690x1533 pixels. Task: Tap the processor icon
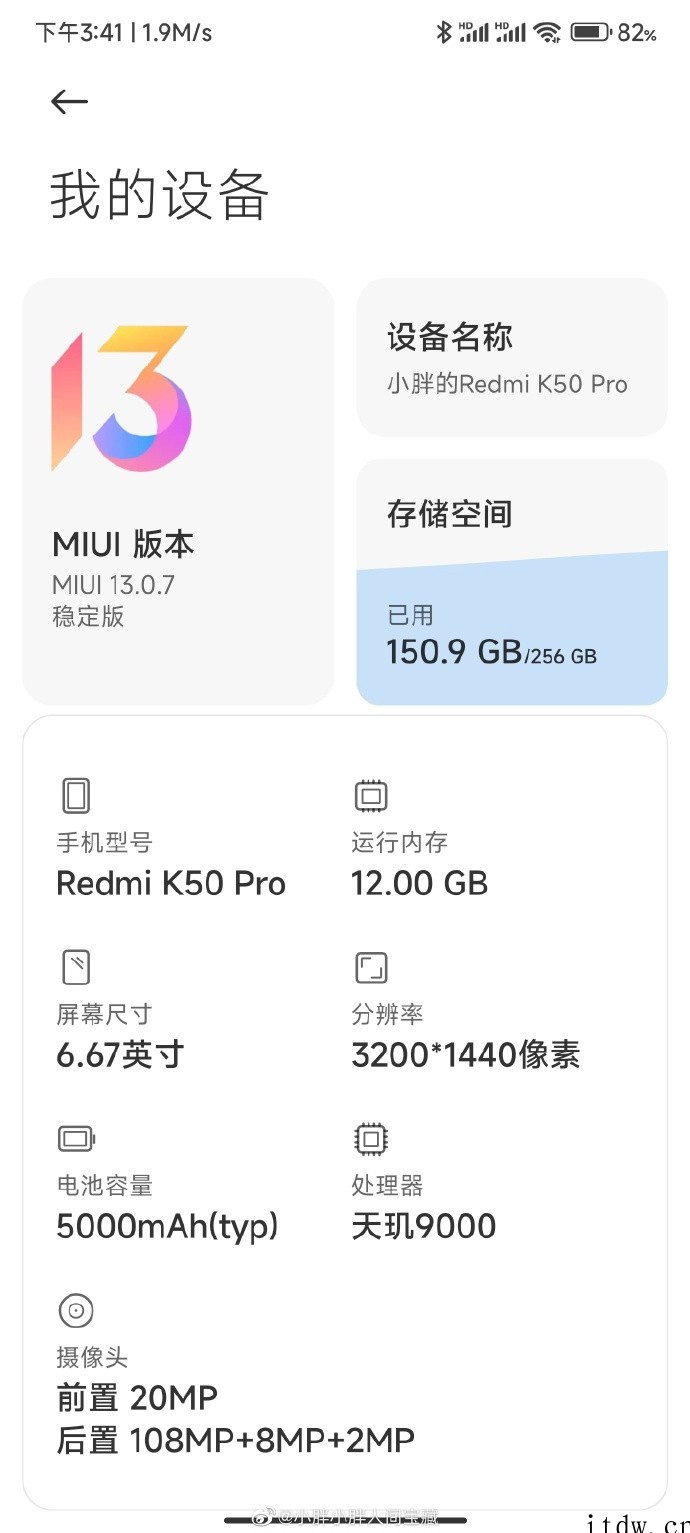tap(371, 1139)
